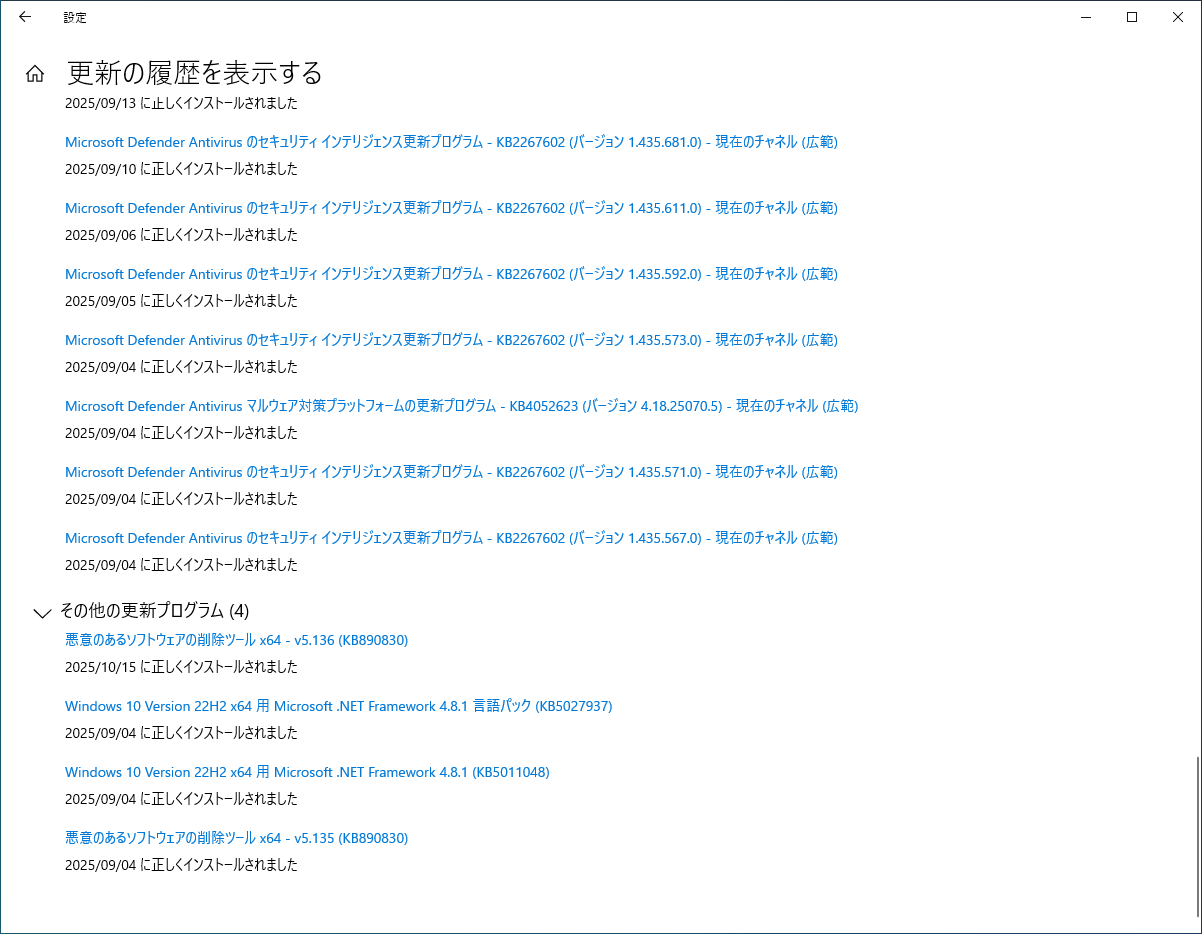Open .NET Framework 4.8.1 KB5011048 link
The height and width of the screenshot is (934, 1202).
tap(307, 772)
